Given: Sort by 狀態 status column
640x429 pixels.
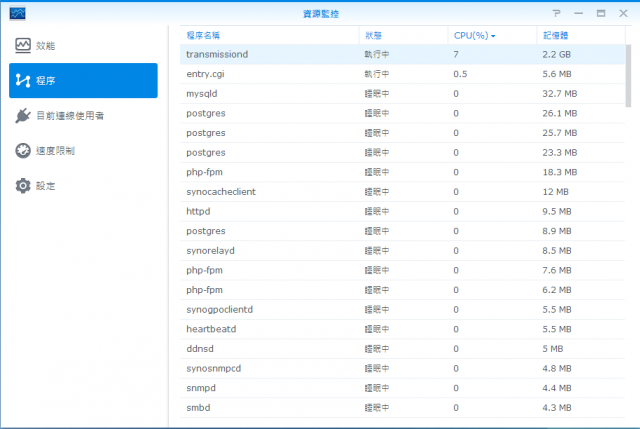Looking at the screenshot, I should click(403, 36).
